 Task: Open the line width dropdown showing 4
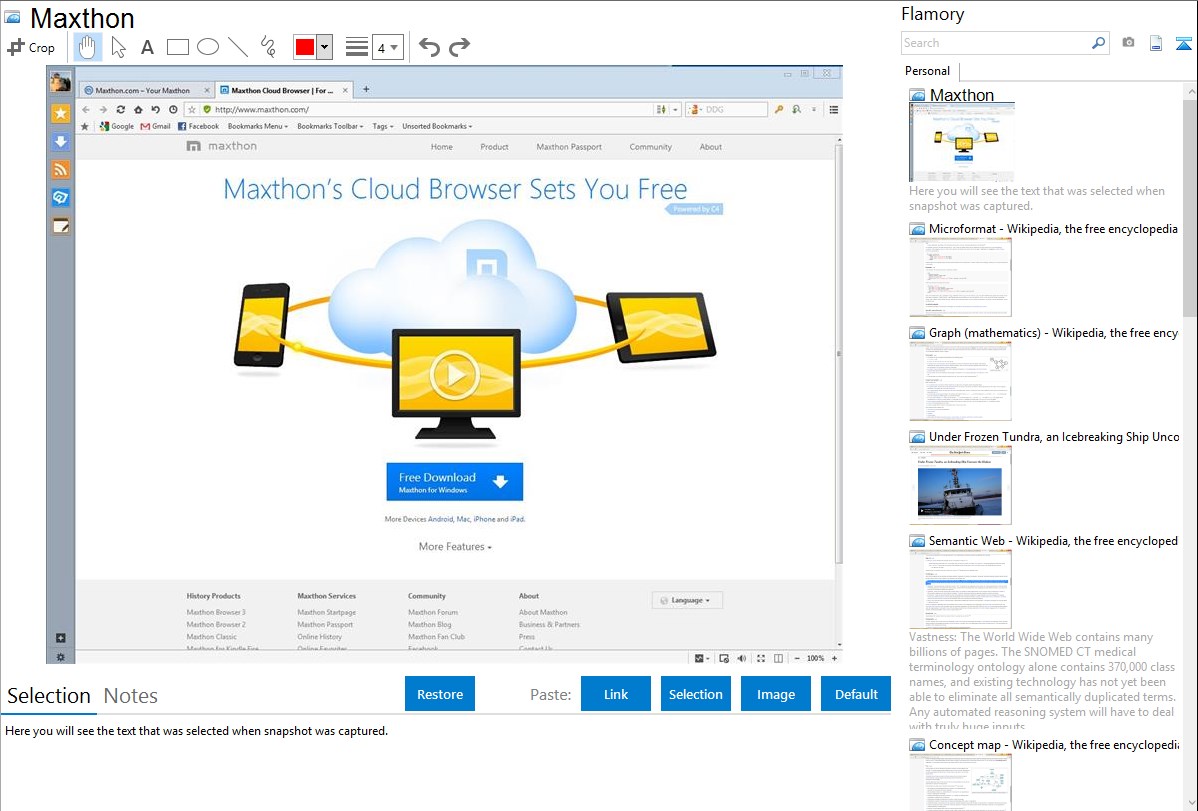point(387,47)
